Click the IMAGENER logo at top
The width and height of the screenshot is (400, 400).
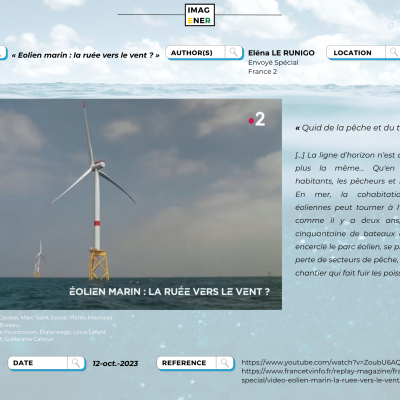coord(200,15)
